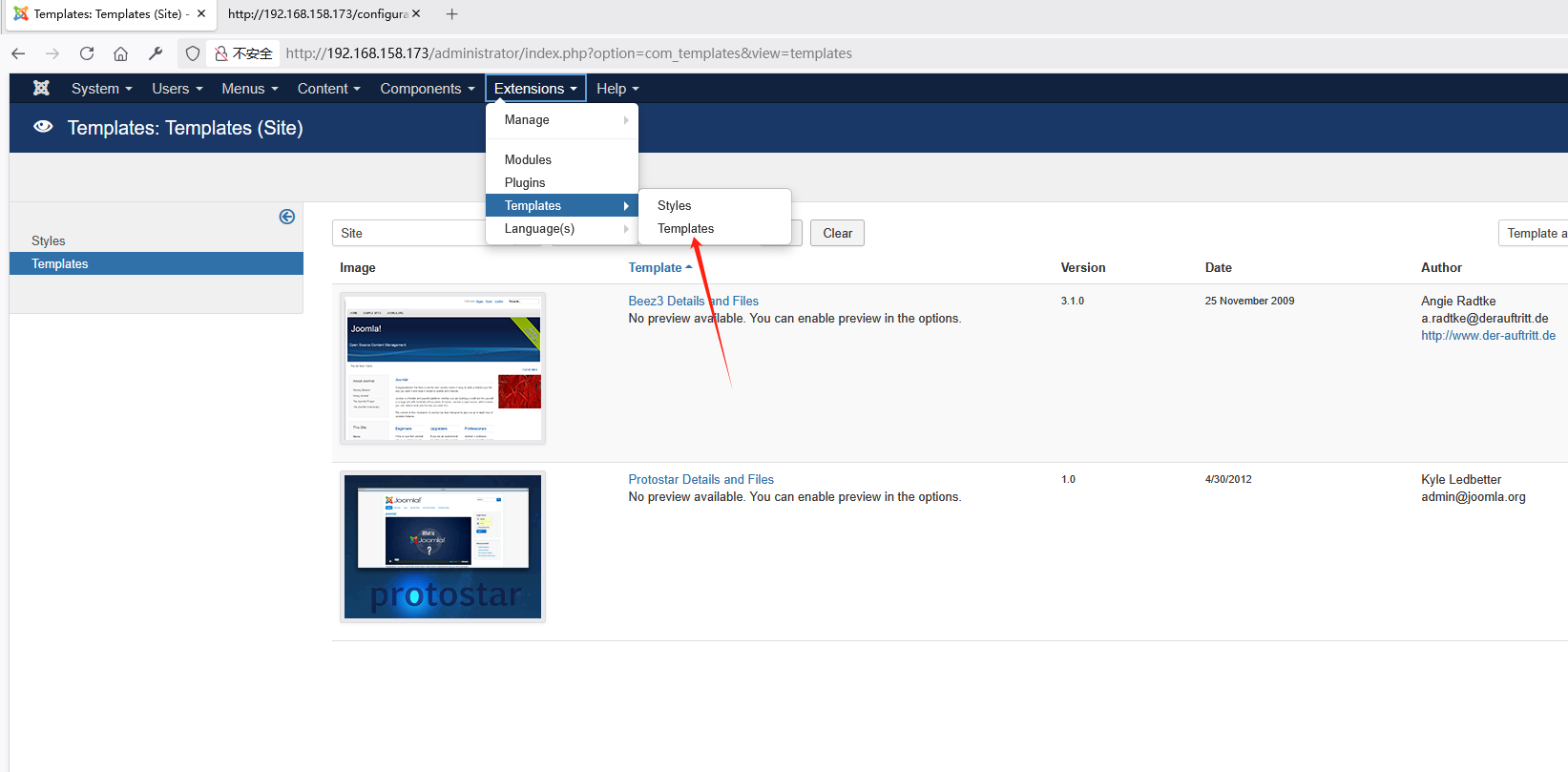Click the Joomla logo icon in navbar
Screen dimensions: 1568x772
tap(41, 89)
